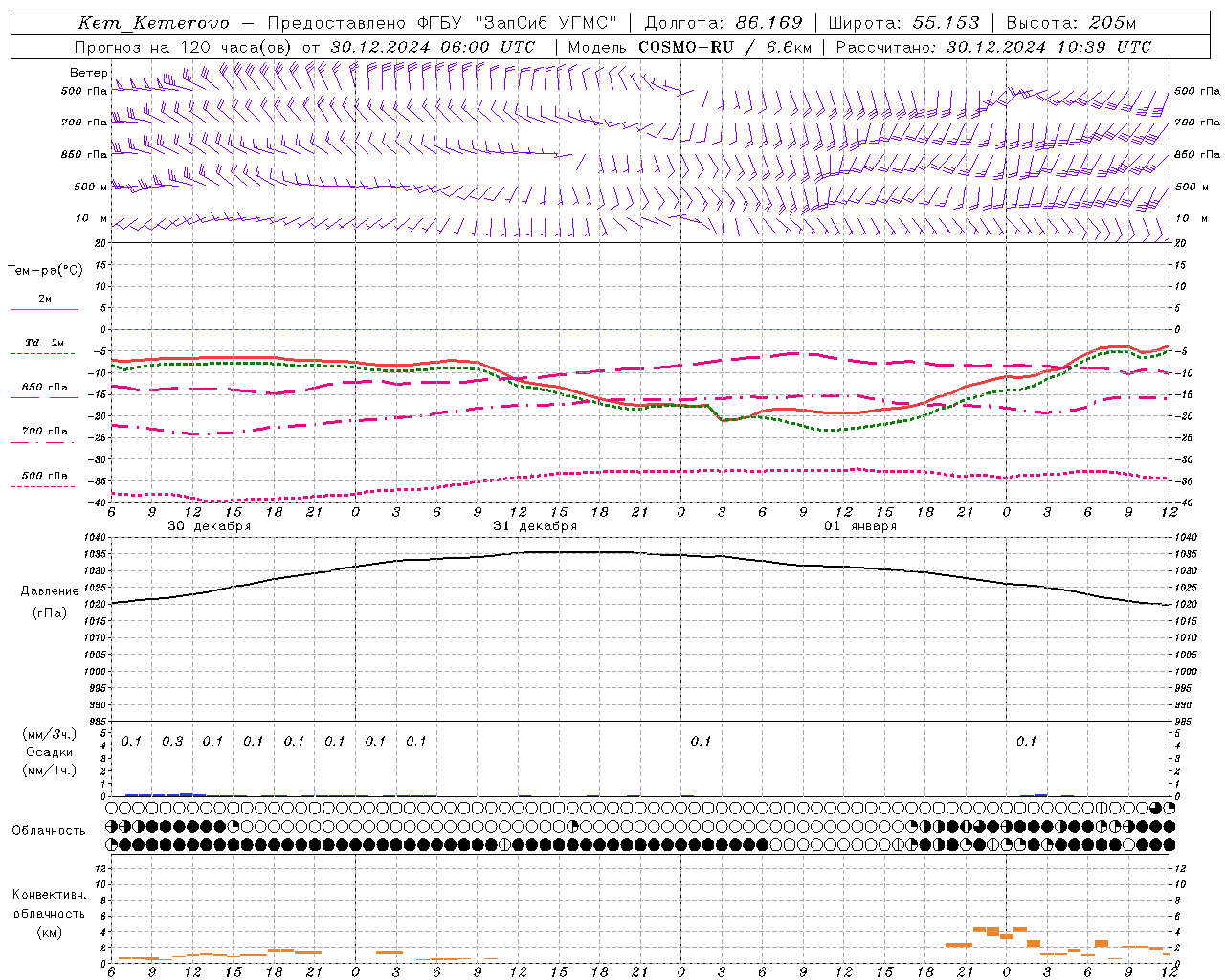Select the Широта: 55.153 header value
The width and height of the screenshot is (1225, 980).
pyautogui.click(x=903, y=23)
